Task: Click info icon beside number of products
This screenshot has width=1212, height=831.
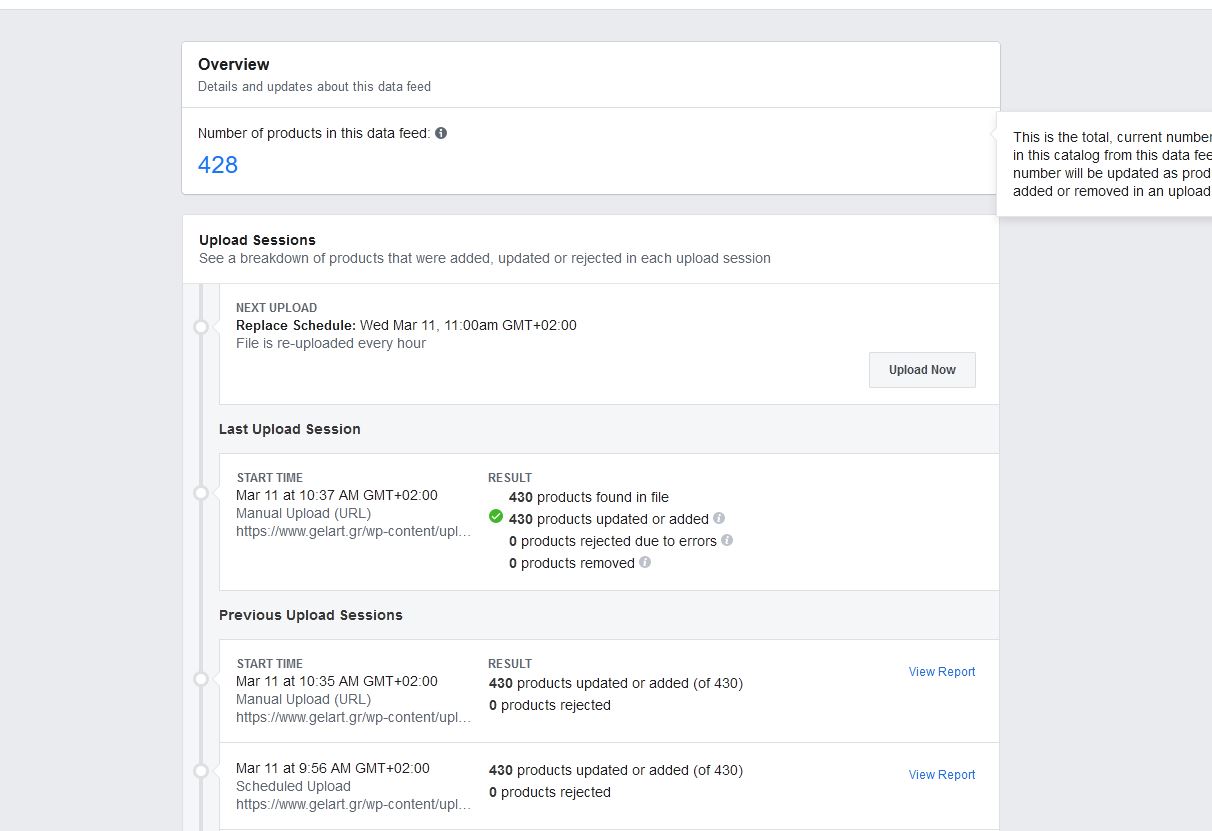Action: pos(441,133)
